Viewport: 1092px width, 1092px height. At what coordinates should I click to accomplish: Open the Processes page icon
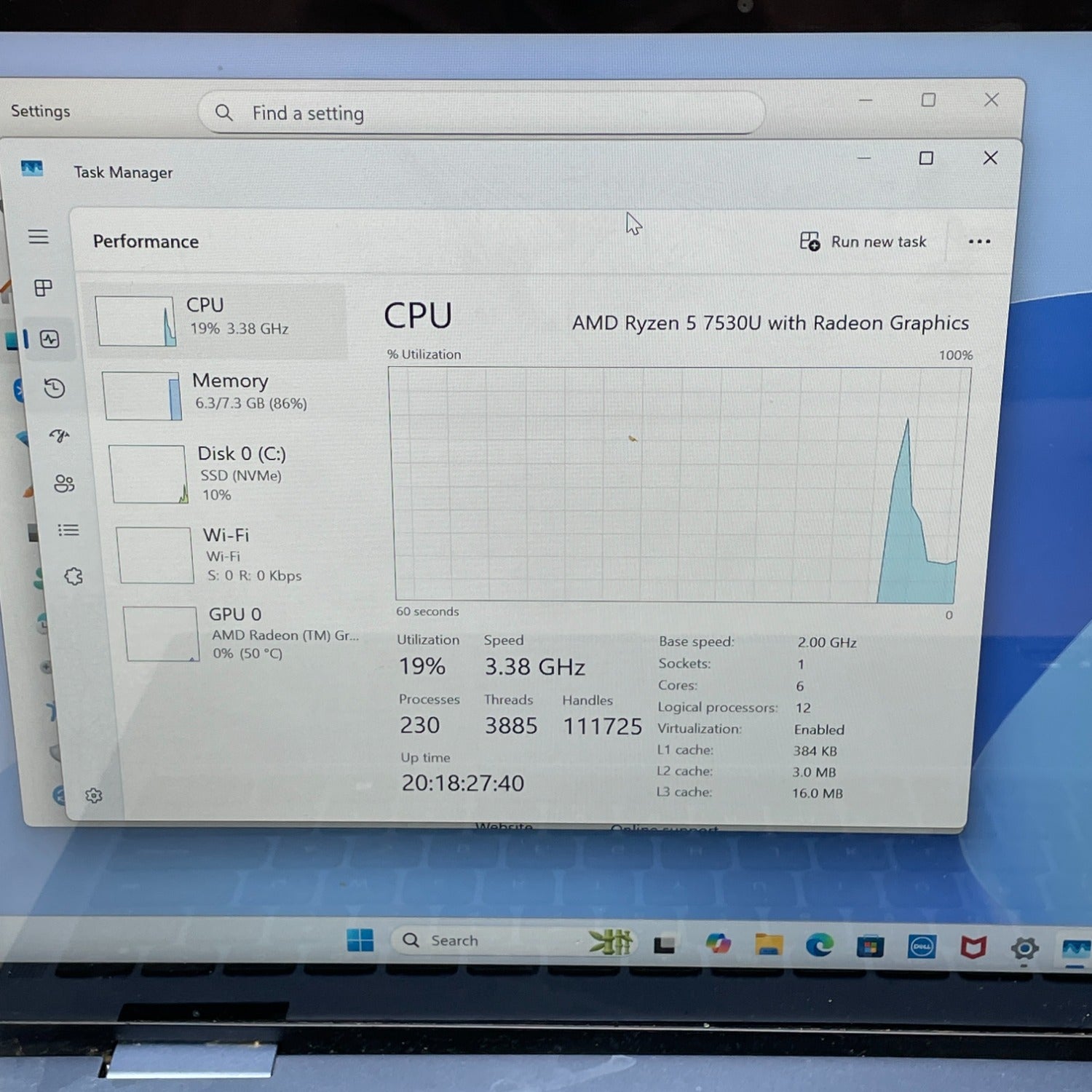[x=44, y=288]
